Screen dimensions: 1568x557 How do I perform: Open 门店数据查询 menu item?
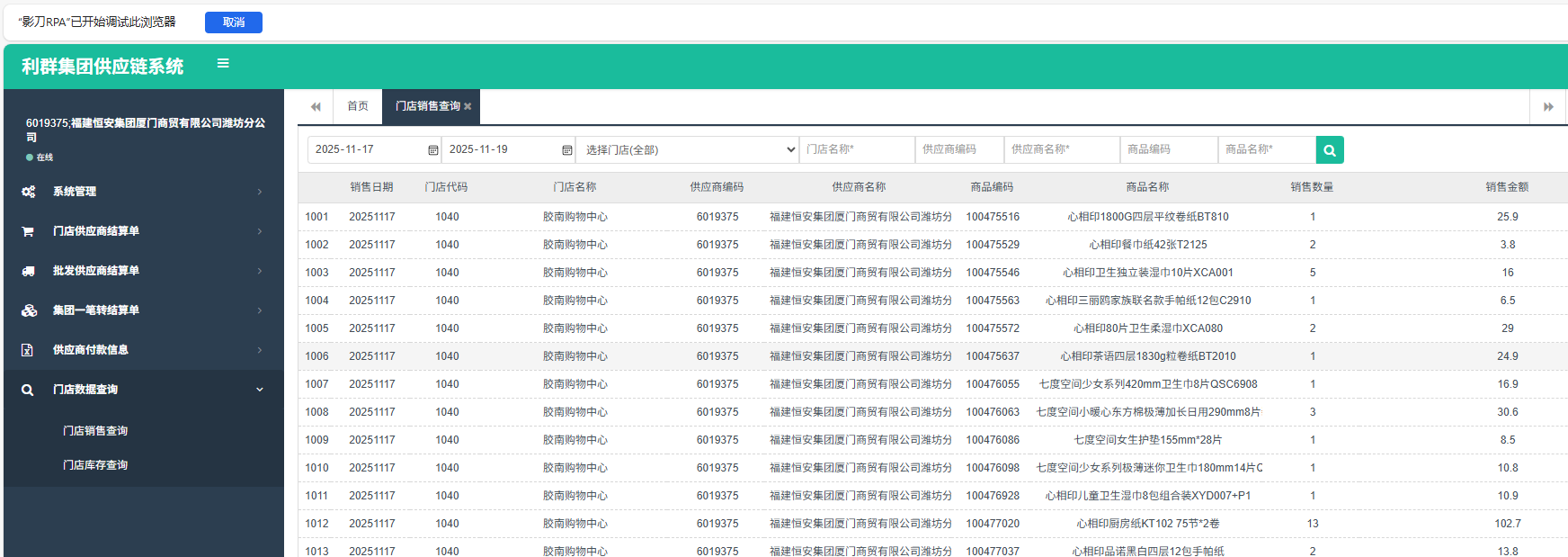pos(144,390)
